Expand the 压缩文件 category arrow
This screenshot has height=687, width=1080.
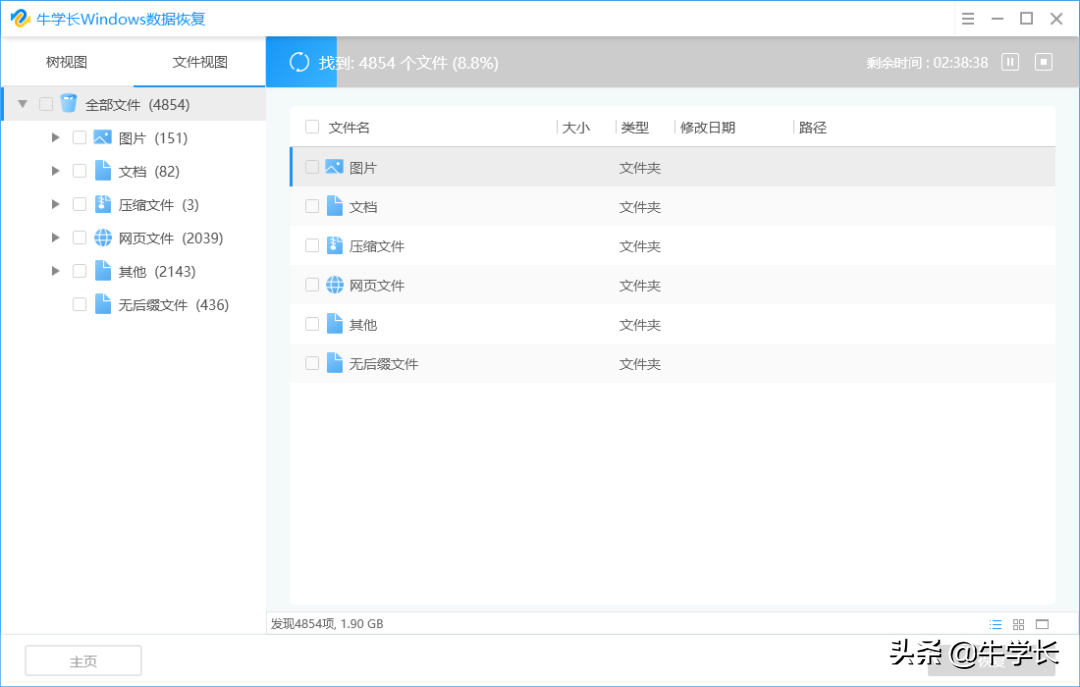click(56, 203)
